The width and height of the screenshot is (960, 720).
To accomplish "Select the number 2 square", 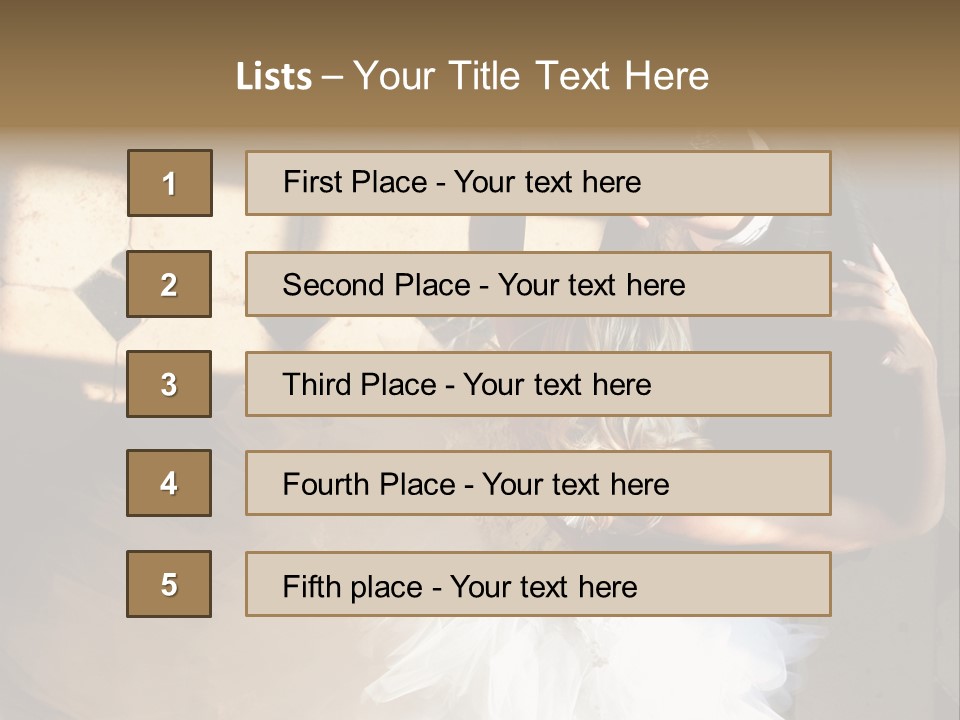I will pos(169,284).
